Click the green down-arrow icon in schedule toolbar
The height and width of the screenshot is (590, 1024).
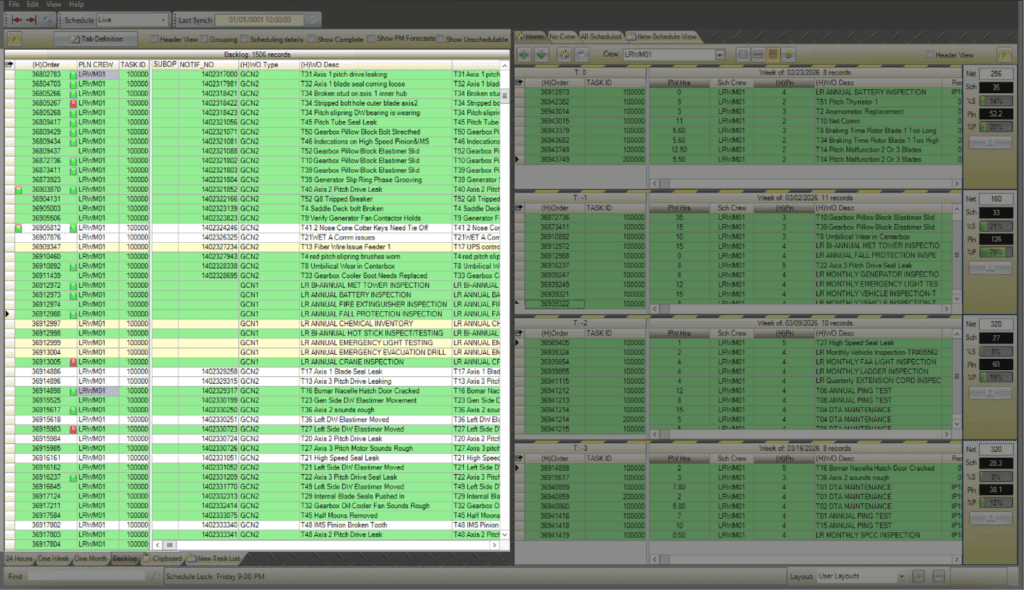coord(543,53)
